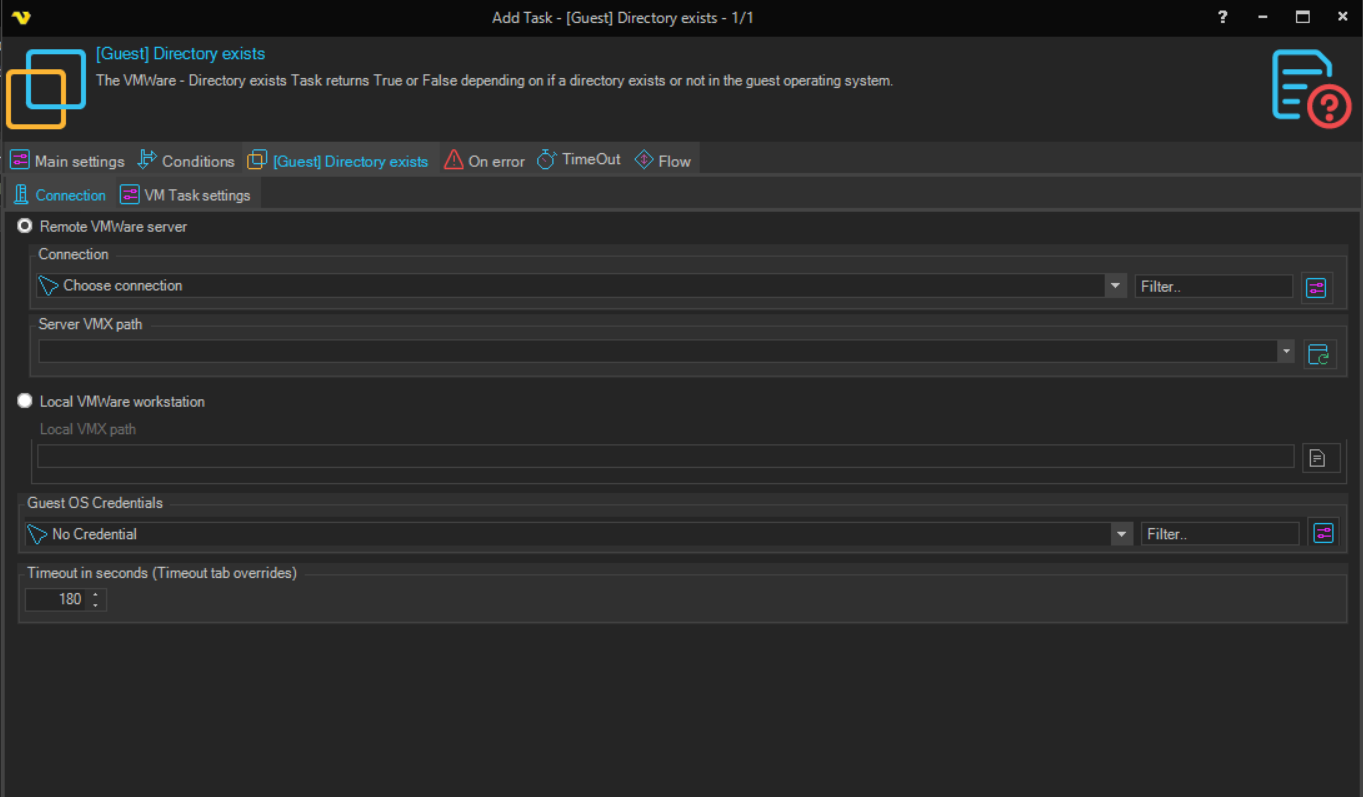Maximize the Add Task window
1363x797 pixels.
pyautogui.click(x=1303, y=17)
